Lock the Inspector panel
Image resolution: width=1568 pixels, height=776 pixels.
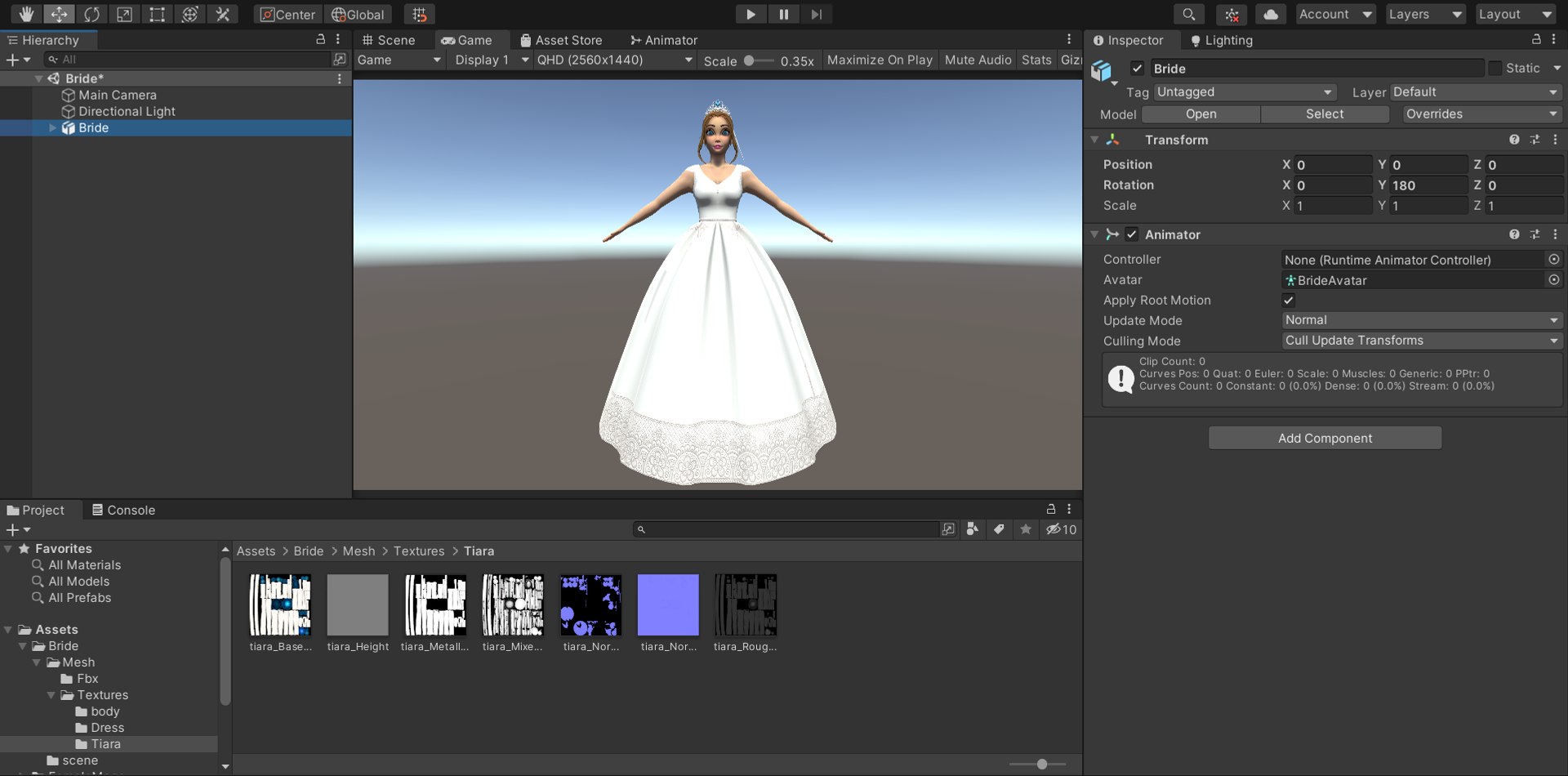click(1536, 39)
